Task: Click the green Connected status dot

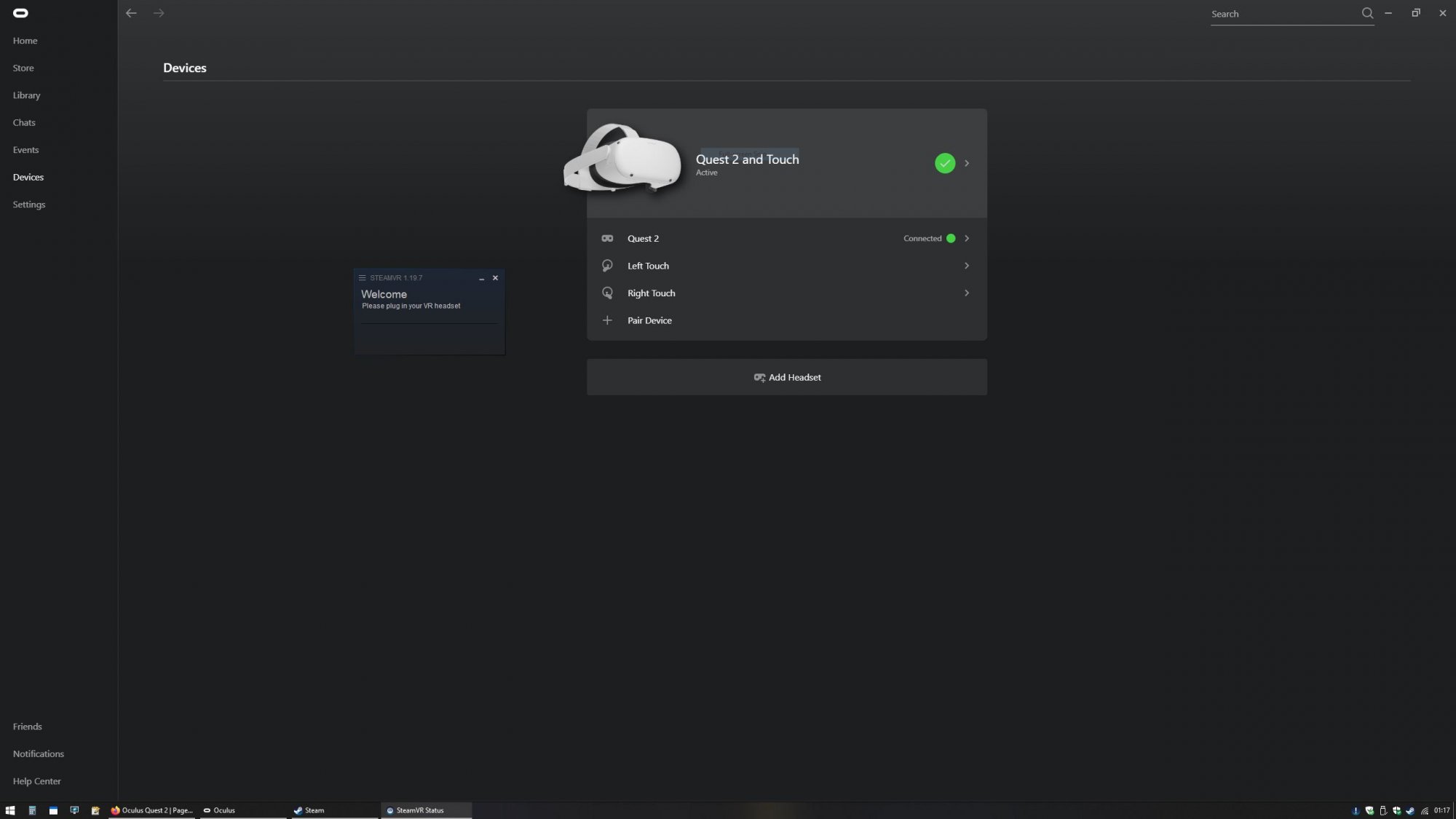Action: pos(951,239)
